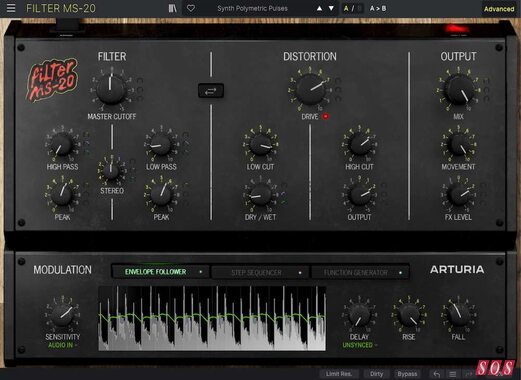Click the Sensitivity knob
Image resolution: width=521 pixels, height=380 pixels.
click(x=62, y=314)
